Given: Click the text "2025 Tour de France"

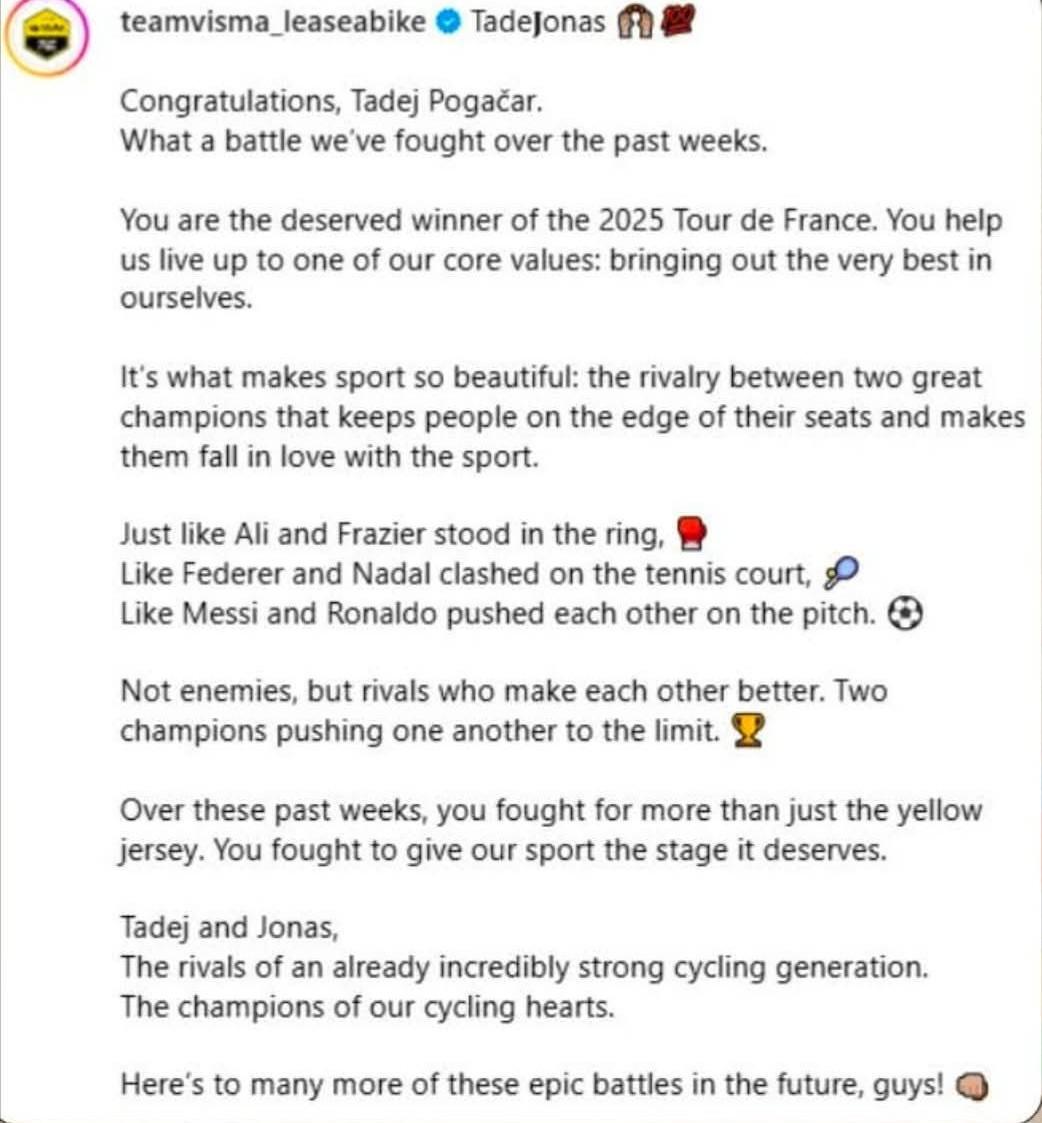Looking at the screenshot, I should (739, 219).
